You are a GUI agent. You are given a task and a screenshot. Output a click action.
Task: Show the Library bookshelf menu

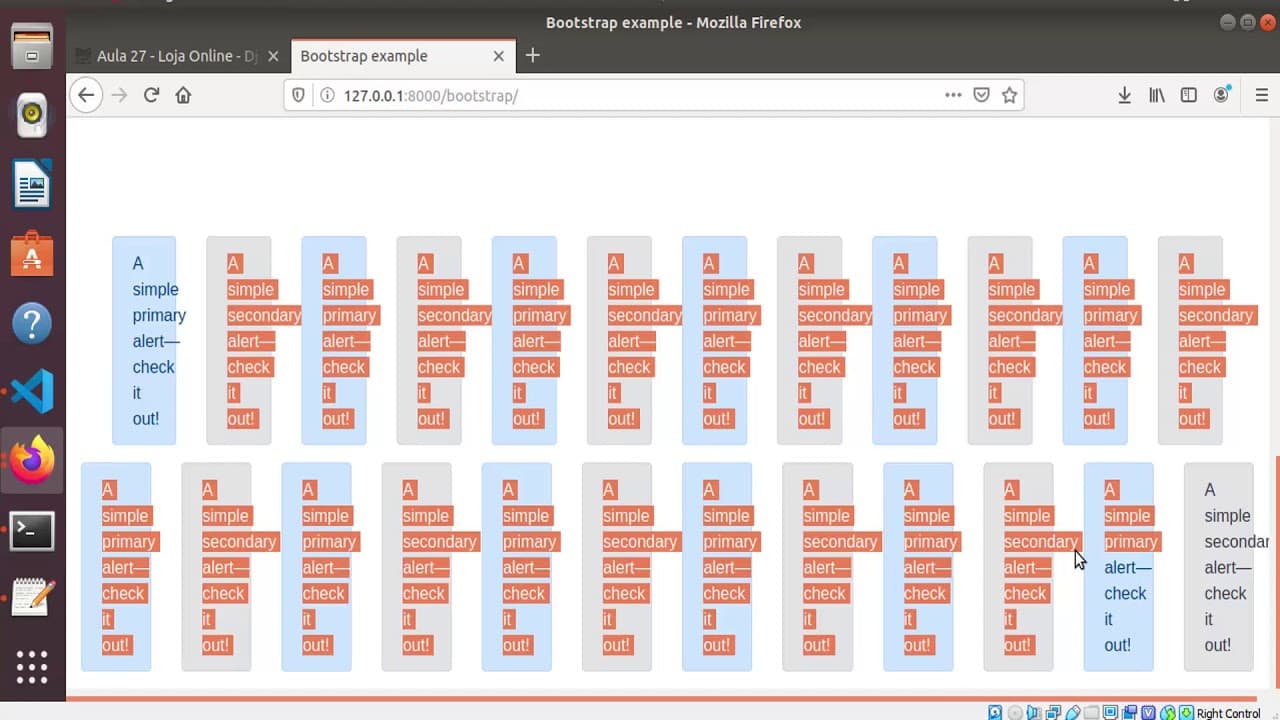1157,95
